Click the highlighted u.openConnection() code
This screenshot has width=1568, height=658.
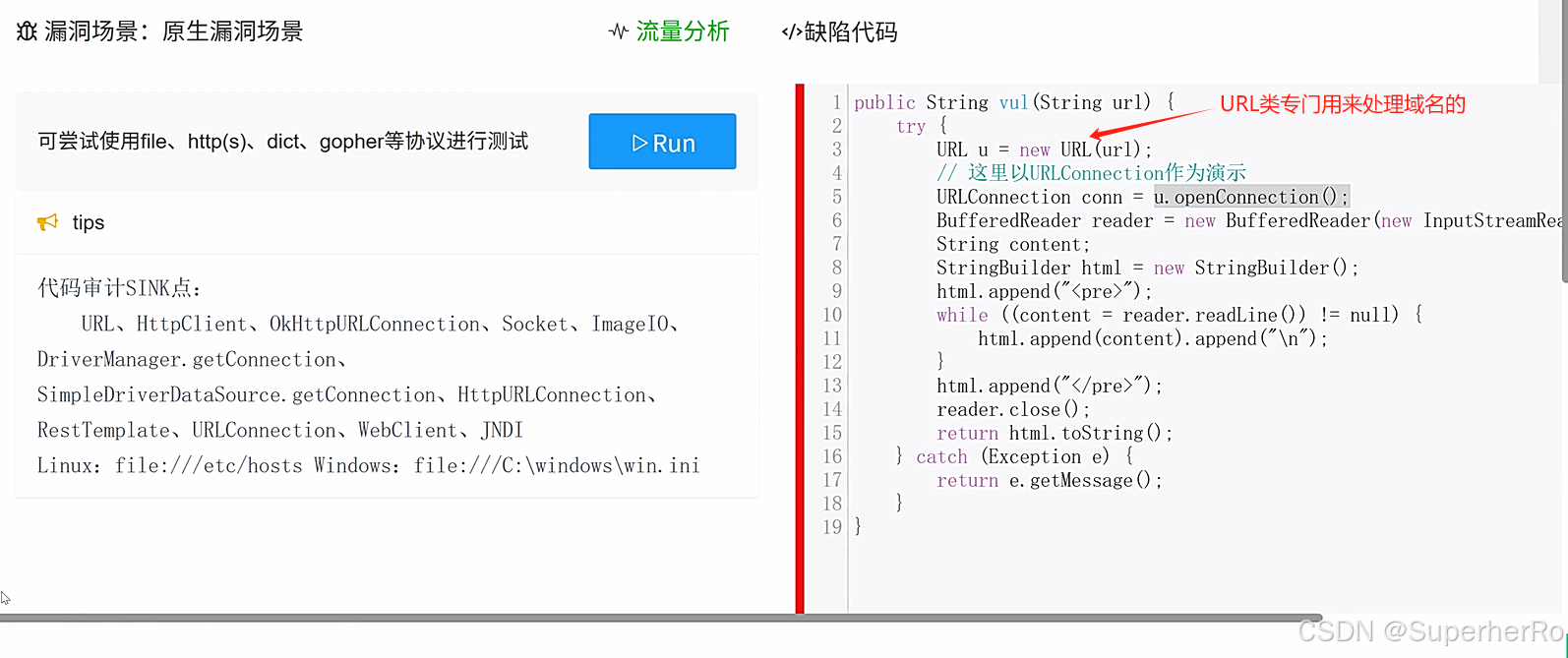point(1251,197)
